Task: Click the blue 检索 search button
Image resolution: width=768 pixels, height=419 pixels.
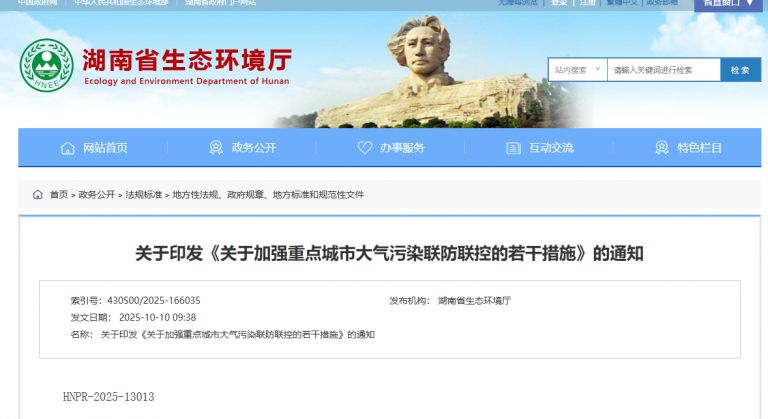Action: pyautogui.click(x=741, y=70)
